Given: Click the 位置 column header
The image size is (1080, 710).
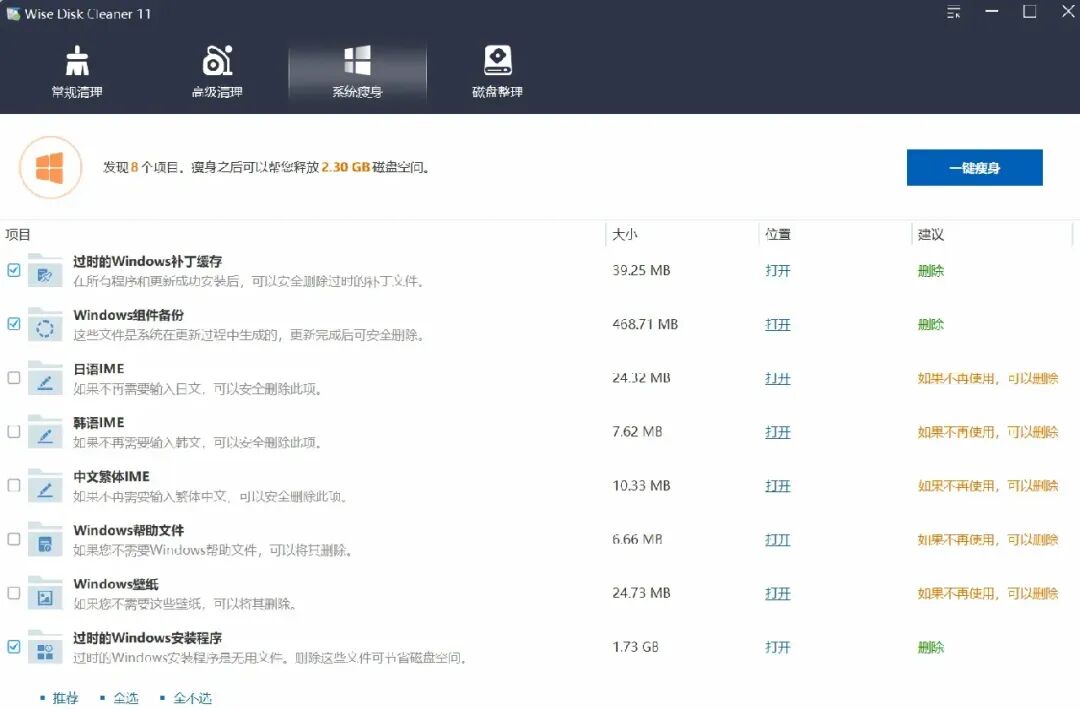Looking at the screenshot, I should pos(778,235).
